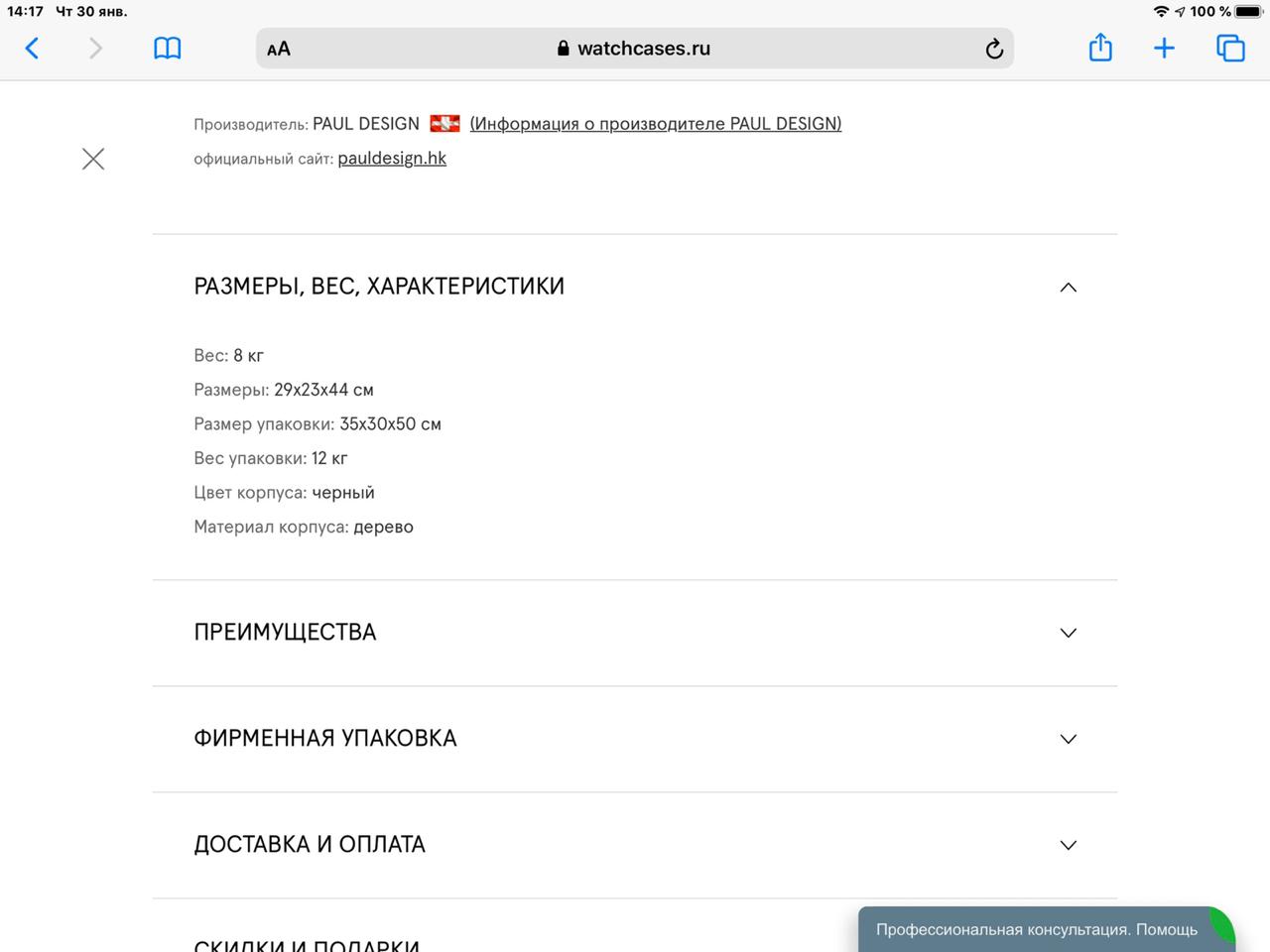Open the bookmarks book icon
Screen dimensions: 1270x952
click(x=168, y=48)
